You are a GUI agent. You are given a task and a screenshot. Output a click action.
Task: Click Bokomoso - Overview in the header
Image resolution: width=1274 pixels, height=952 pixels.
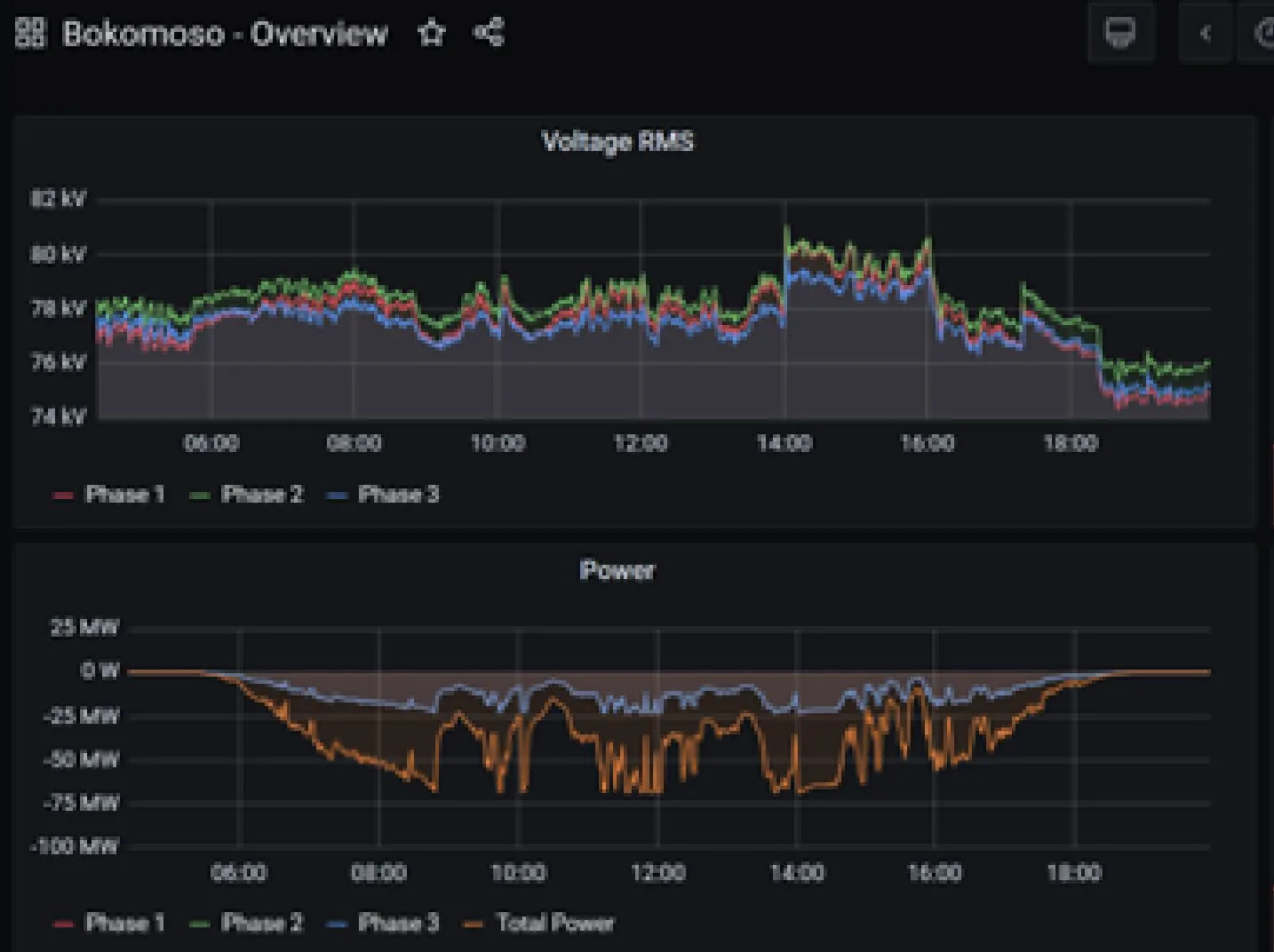(223, 33)
